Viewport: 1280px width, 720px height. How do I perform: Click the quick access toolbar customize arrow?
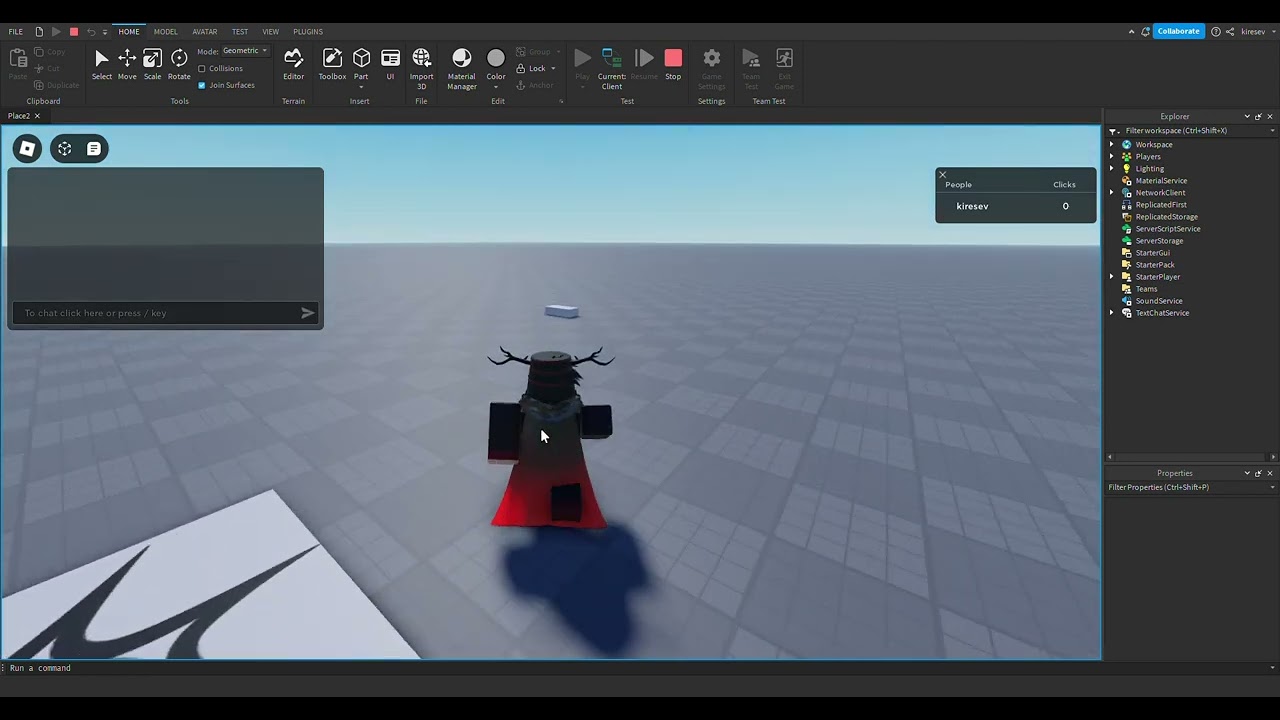pos(105,32)
